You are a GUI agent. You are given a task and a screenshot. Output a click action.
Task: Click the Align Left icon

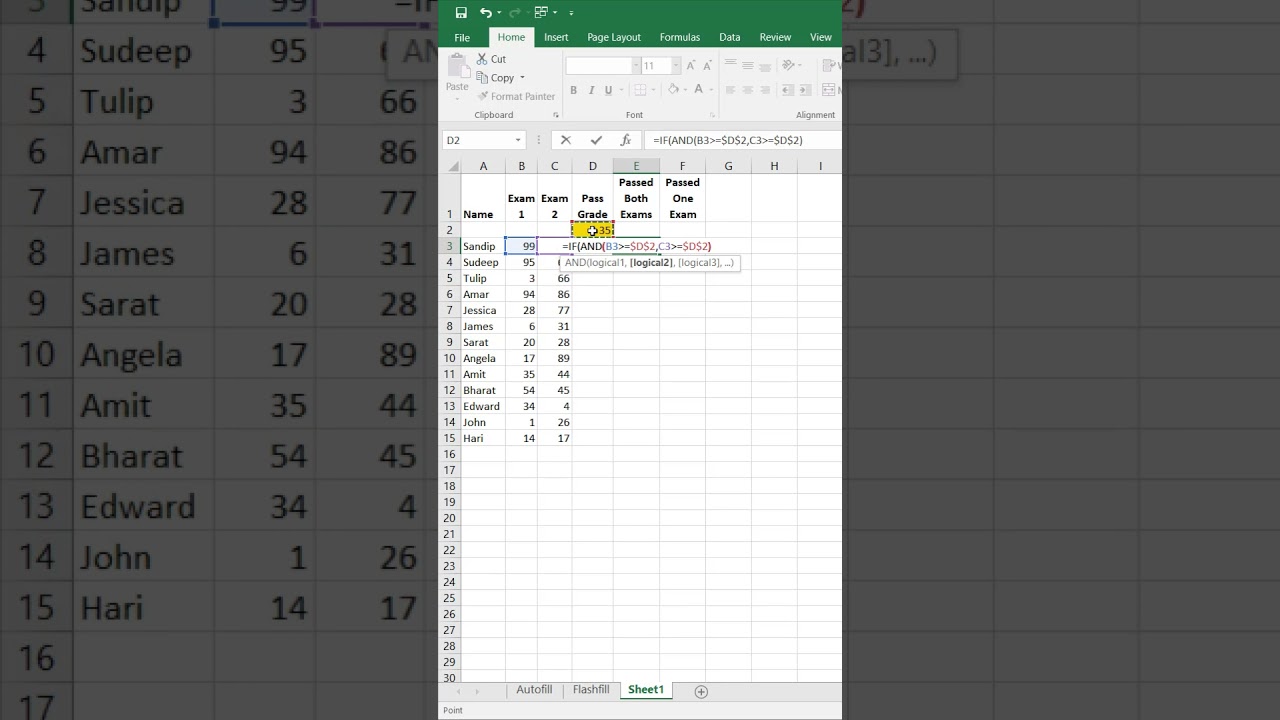click(x=730, y=90)
